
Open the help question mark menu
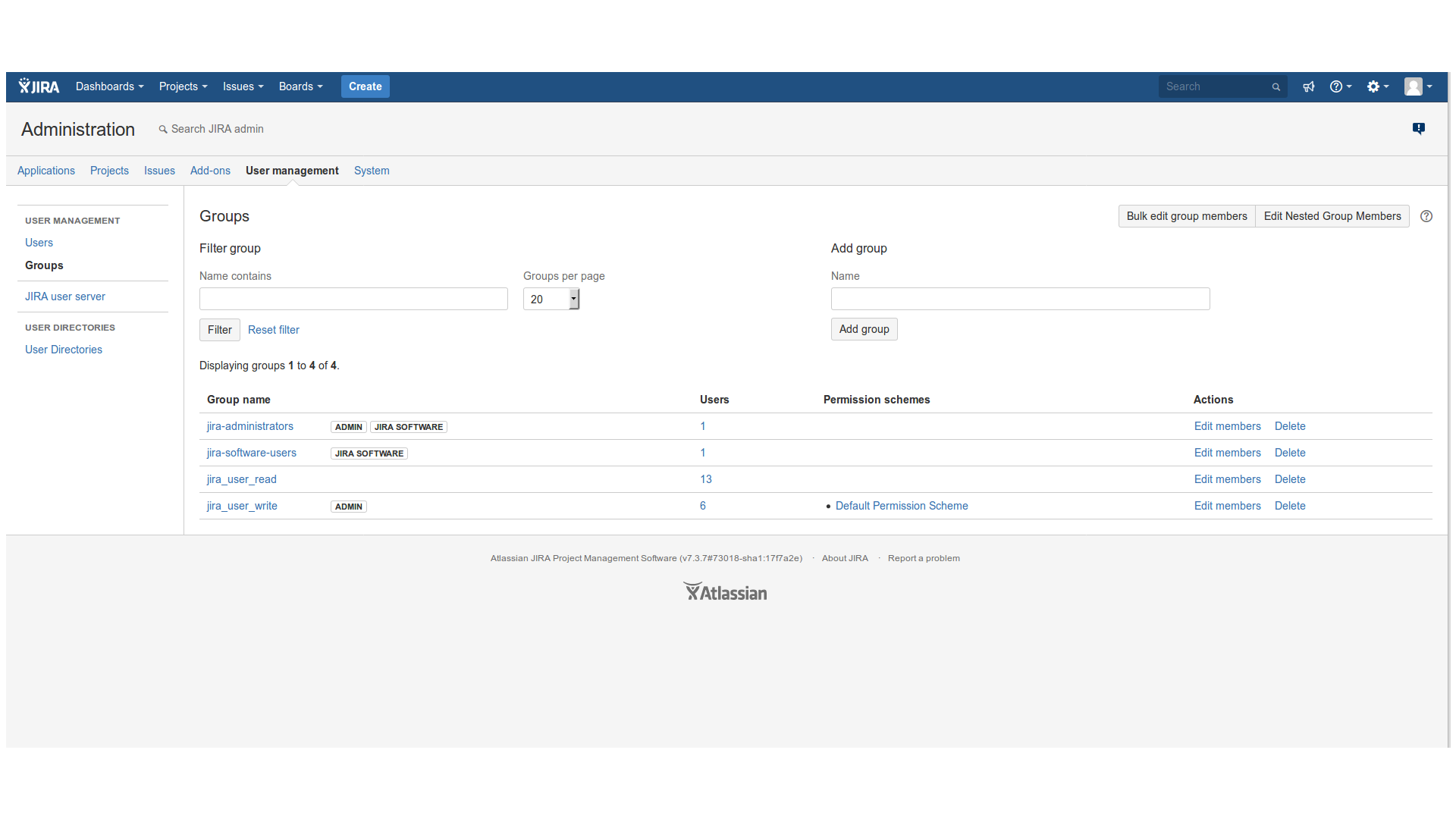1340,86
